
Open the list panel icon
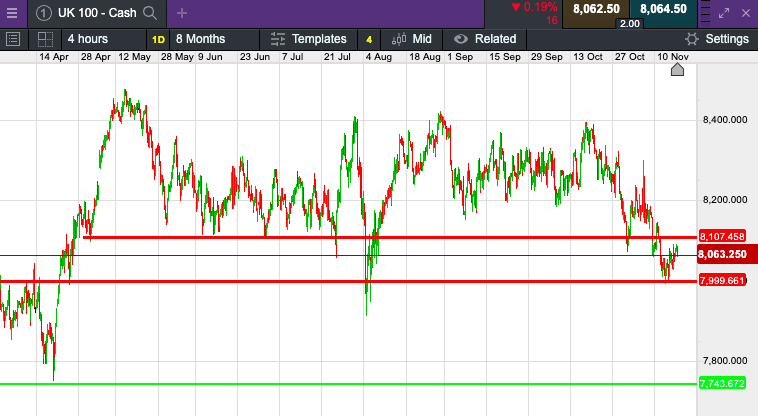(13, 39)
